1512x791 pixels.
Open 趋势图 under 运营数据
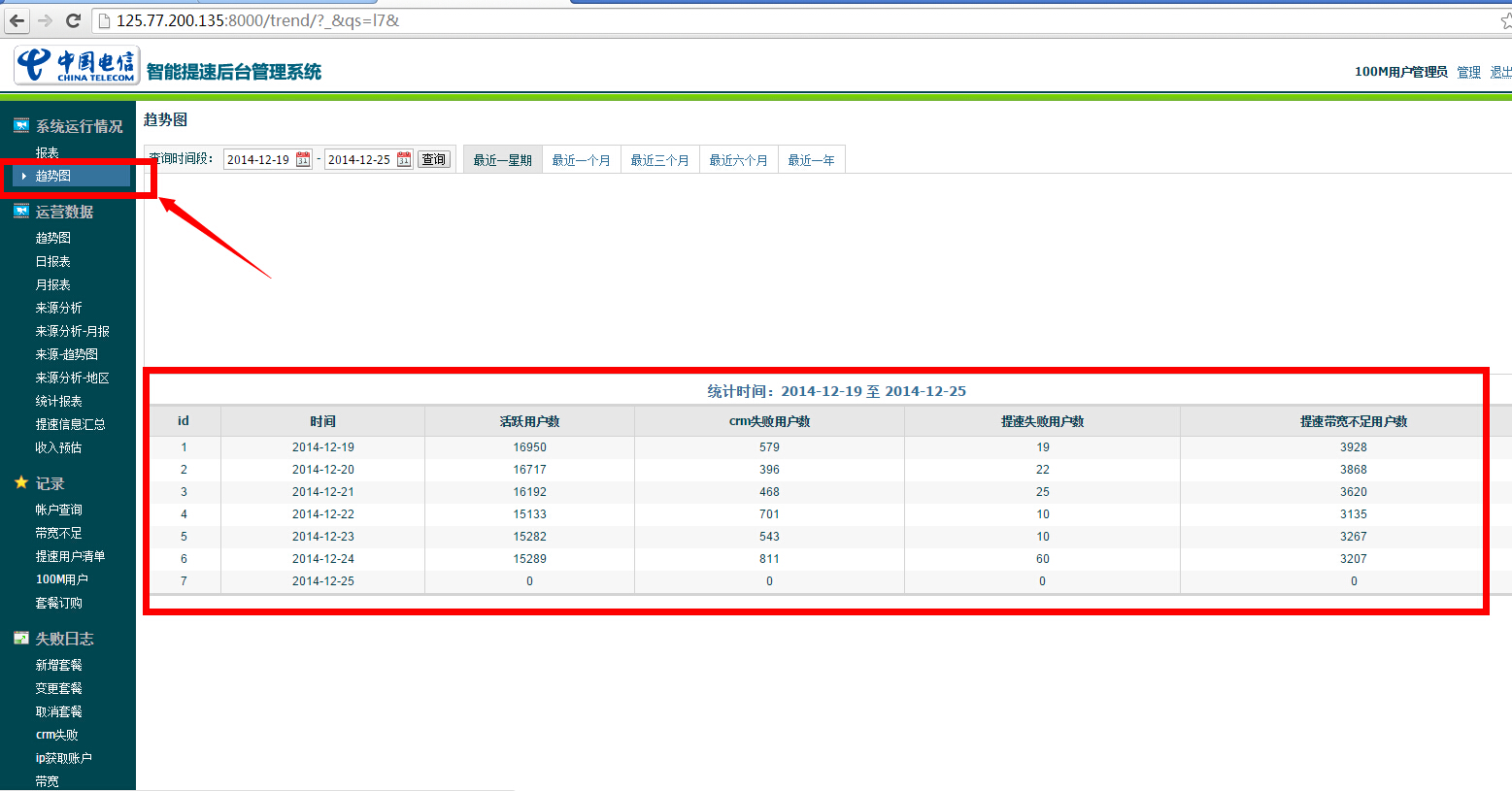pyautogui.click(x=52, y=238)
